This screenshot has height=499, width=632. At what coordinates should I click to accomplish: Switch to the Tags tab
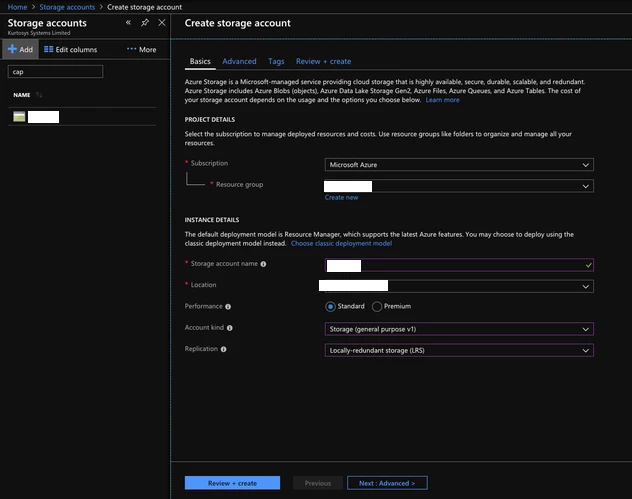tap(276, 61)
